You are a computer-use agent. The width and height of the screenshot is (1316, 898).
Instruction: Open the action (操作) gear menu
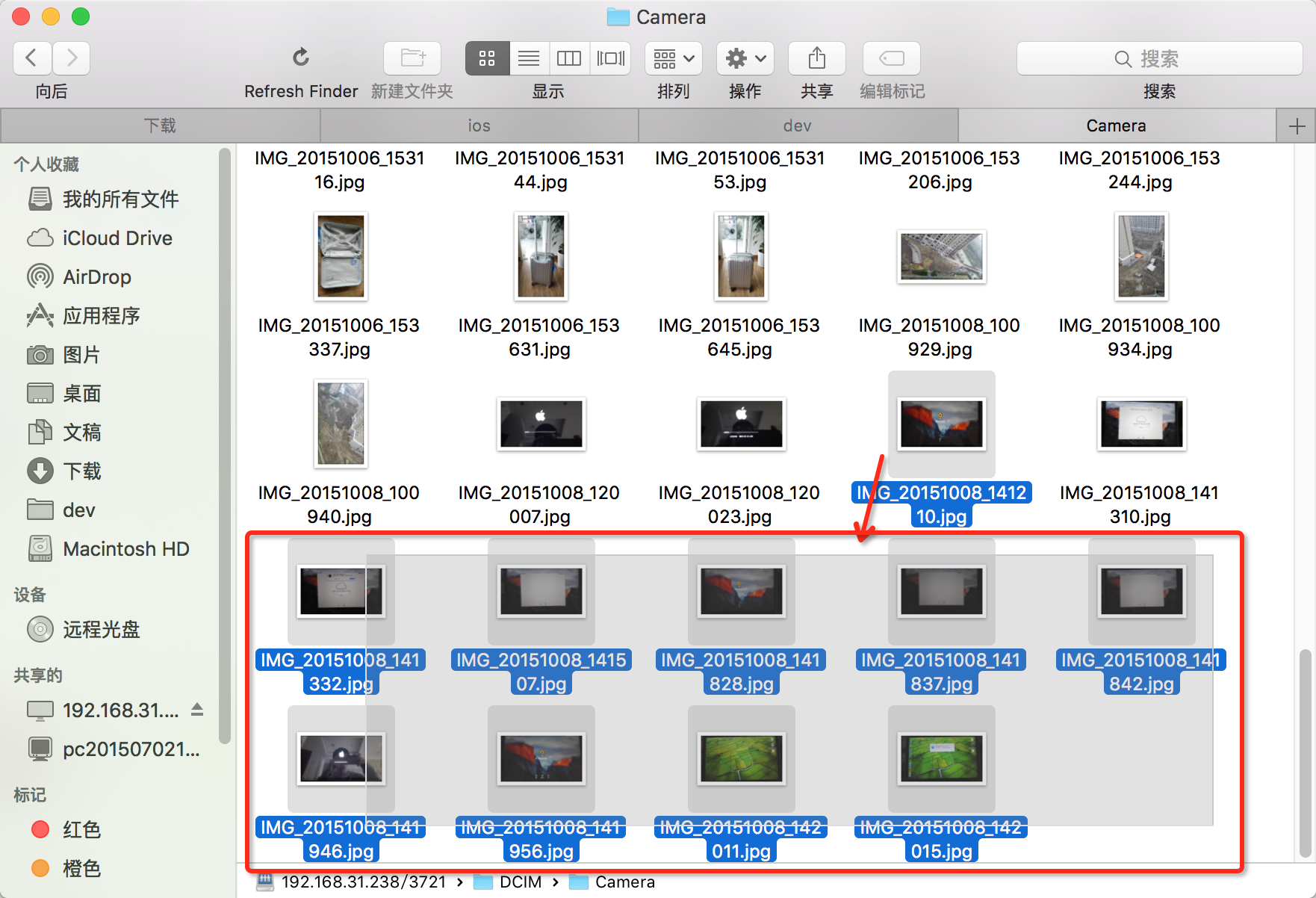tap(745, 58)
